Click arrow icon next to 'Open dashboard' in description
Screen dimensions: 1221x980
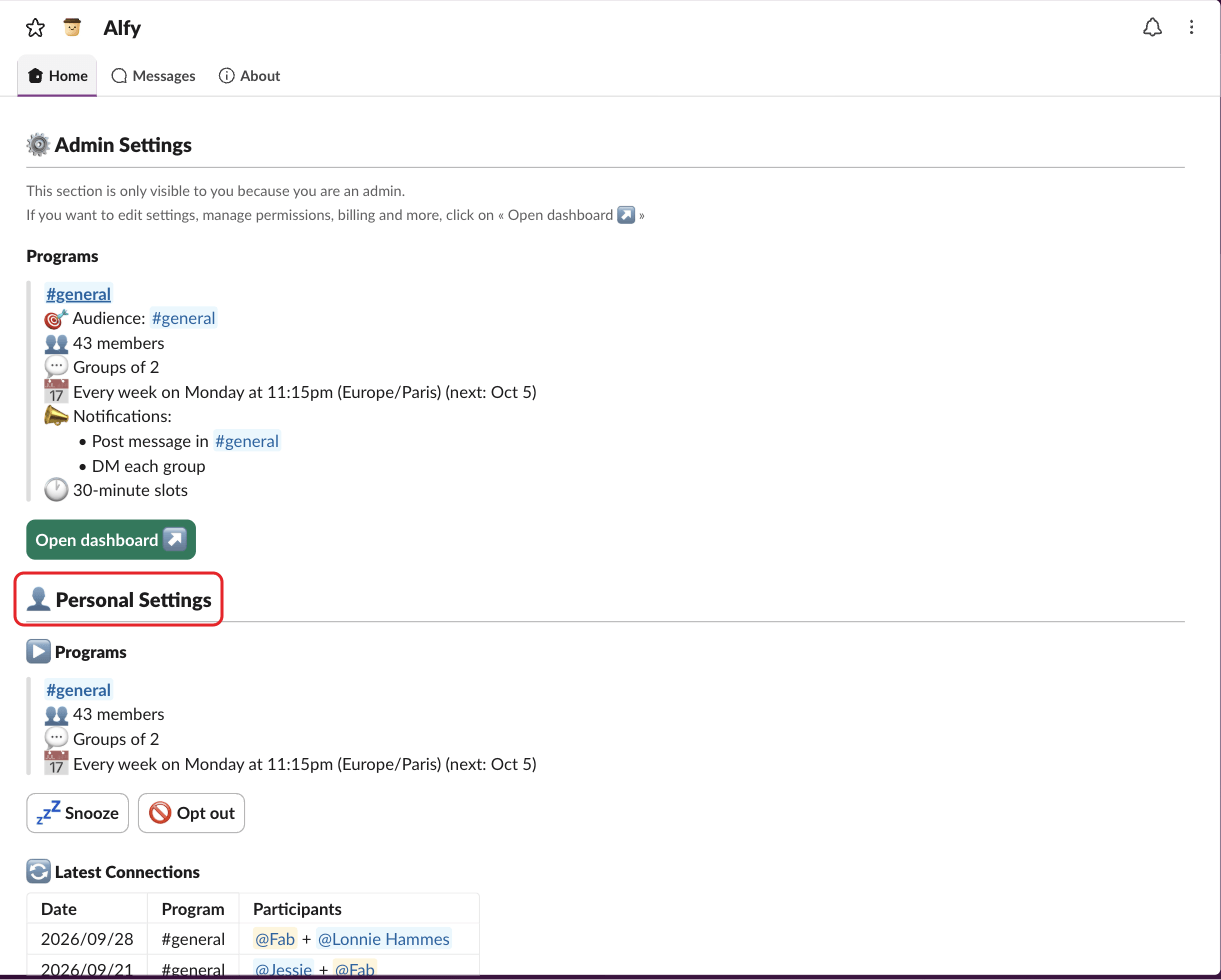(x=626, y=215)
